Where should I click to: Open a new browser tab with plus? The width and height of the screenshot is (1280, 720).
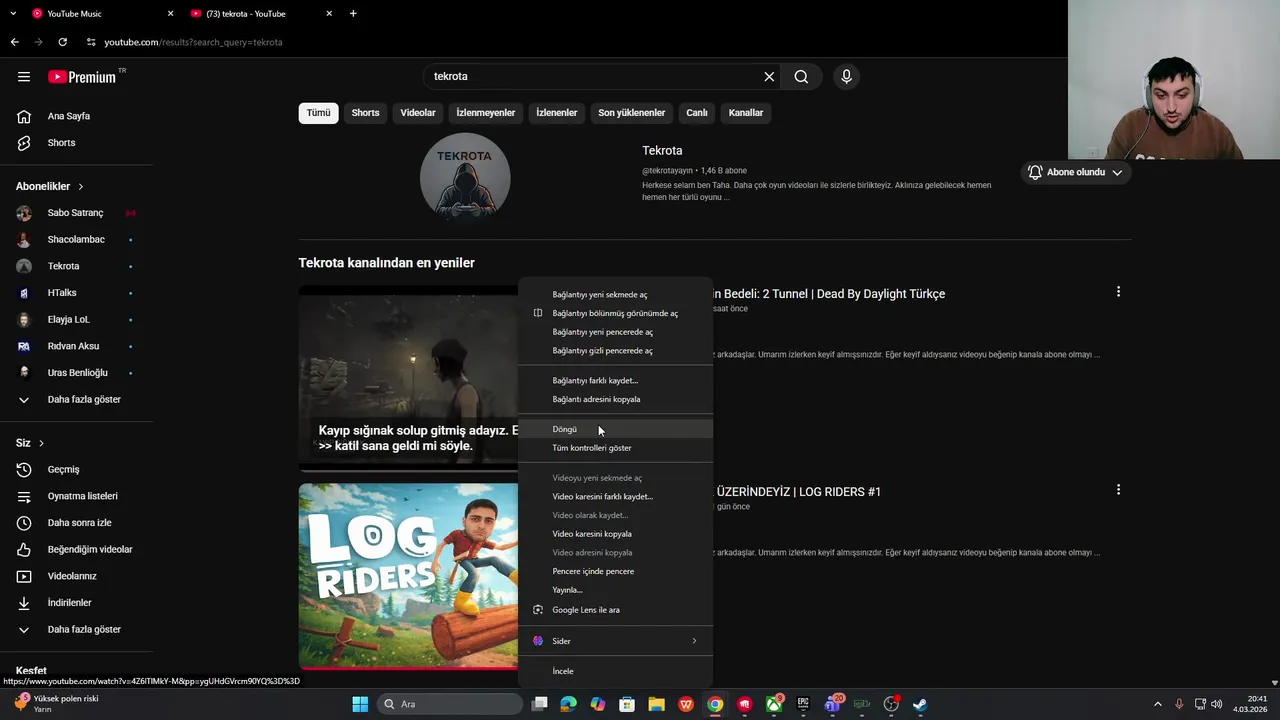(x=353, y=14)
